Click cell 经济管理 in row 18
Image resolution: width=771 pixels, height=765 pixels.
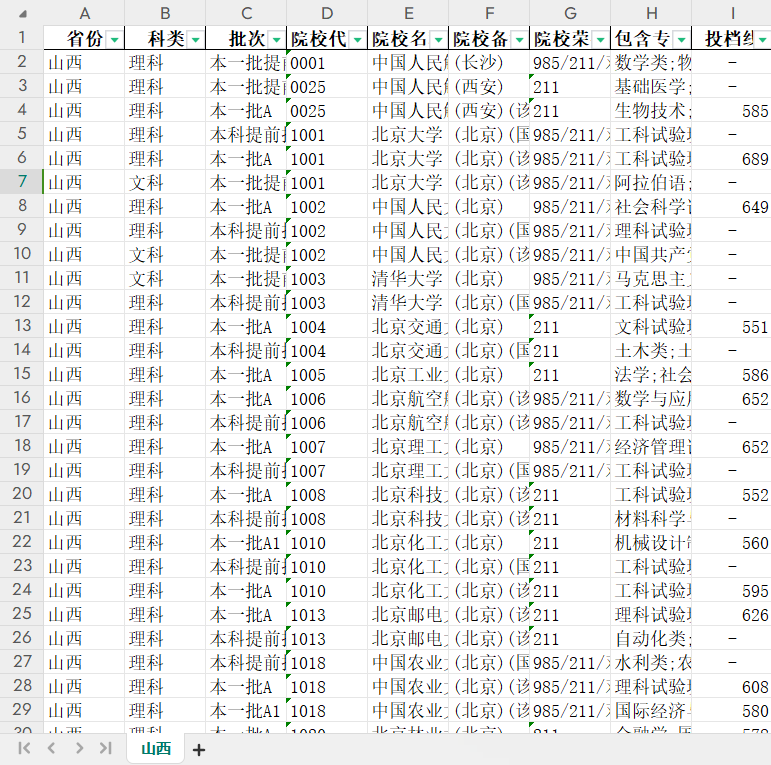(652, 446)
